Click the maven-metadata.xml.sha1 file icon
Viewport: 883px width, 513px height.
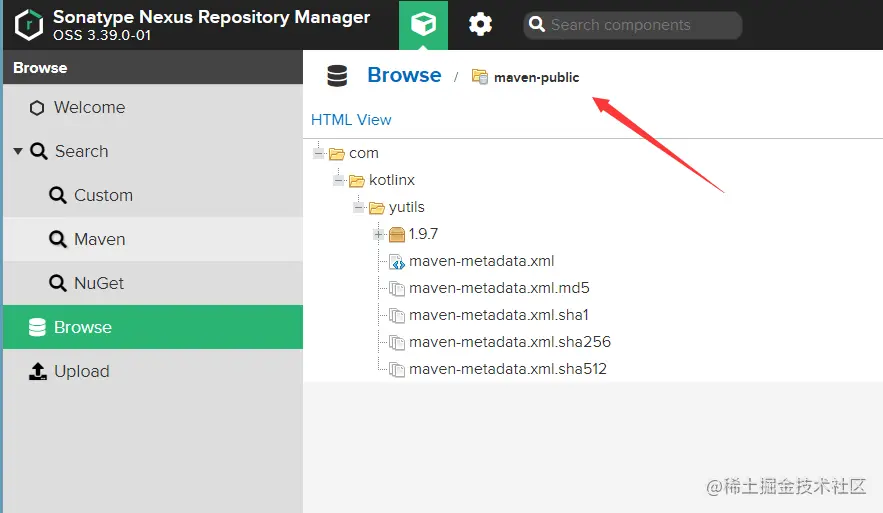point(397,316)
